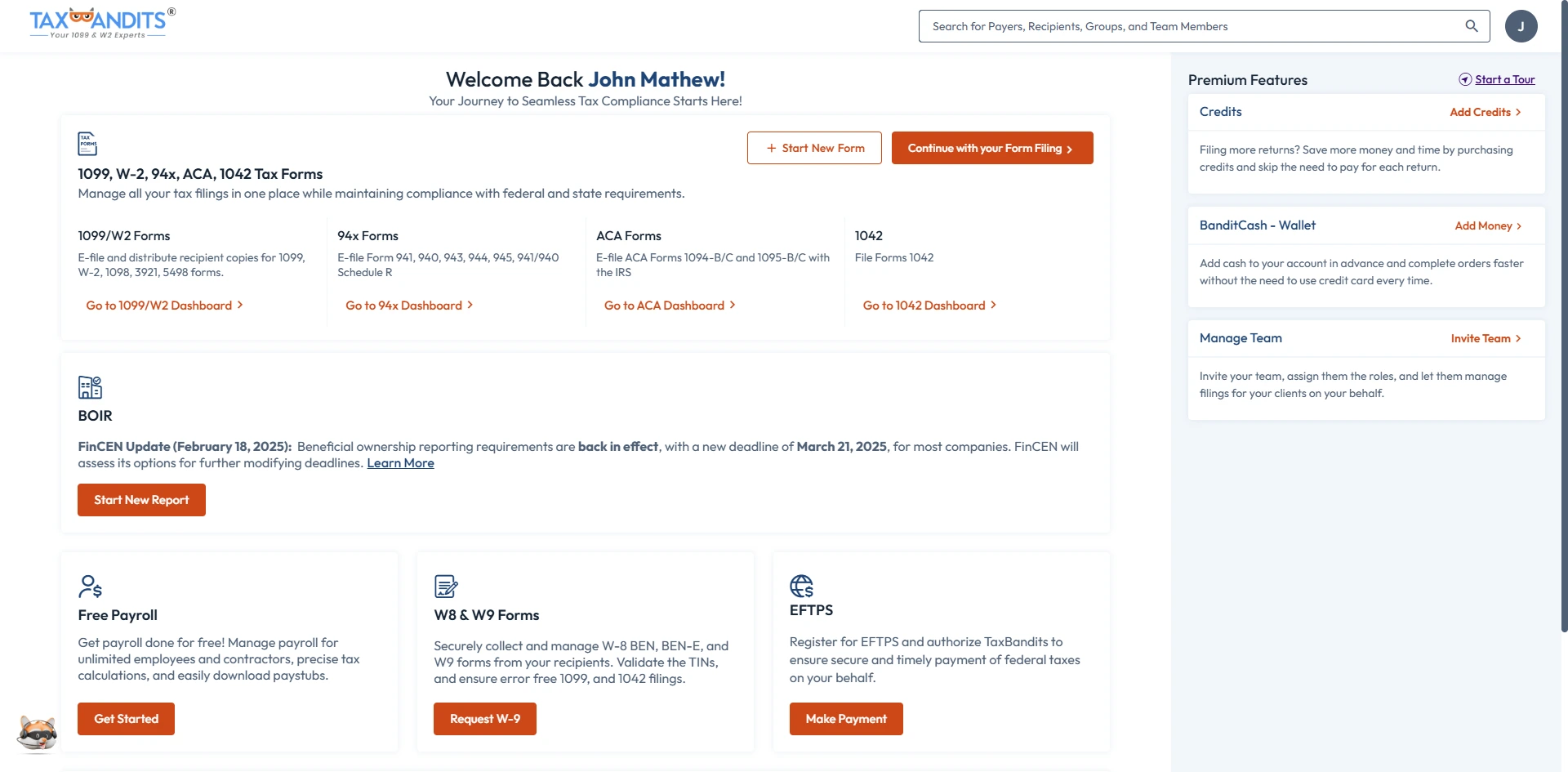Click the TaxBandits logo
1568x772 pixels.
102,23
